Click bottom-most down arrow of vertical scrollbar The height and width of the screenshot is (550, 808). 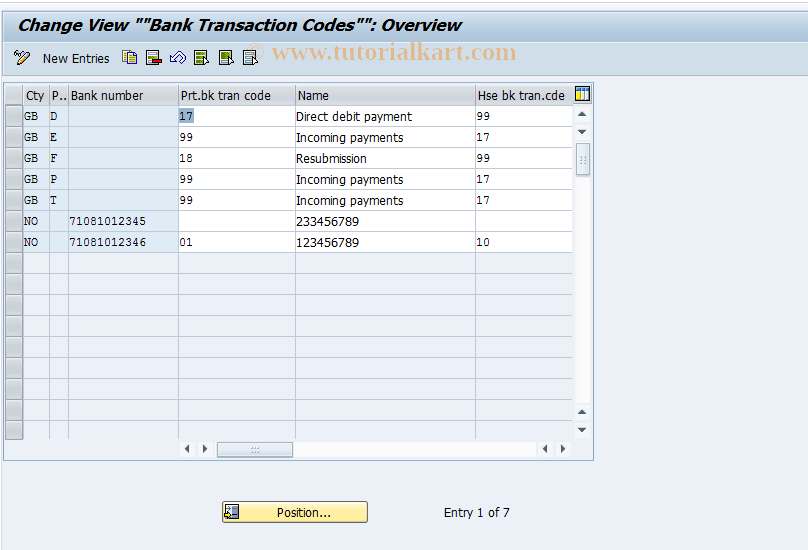(582, 429)
